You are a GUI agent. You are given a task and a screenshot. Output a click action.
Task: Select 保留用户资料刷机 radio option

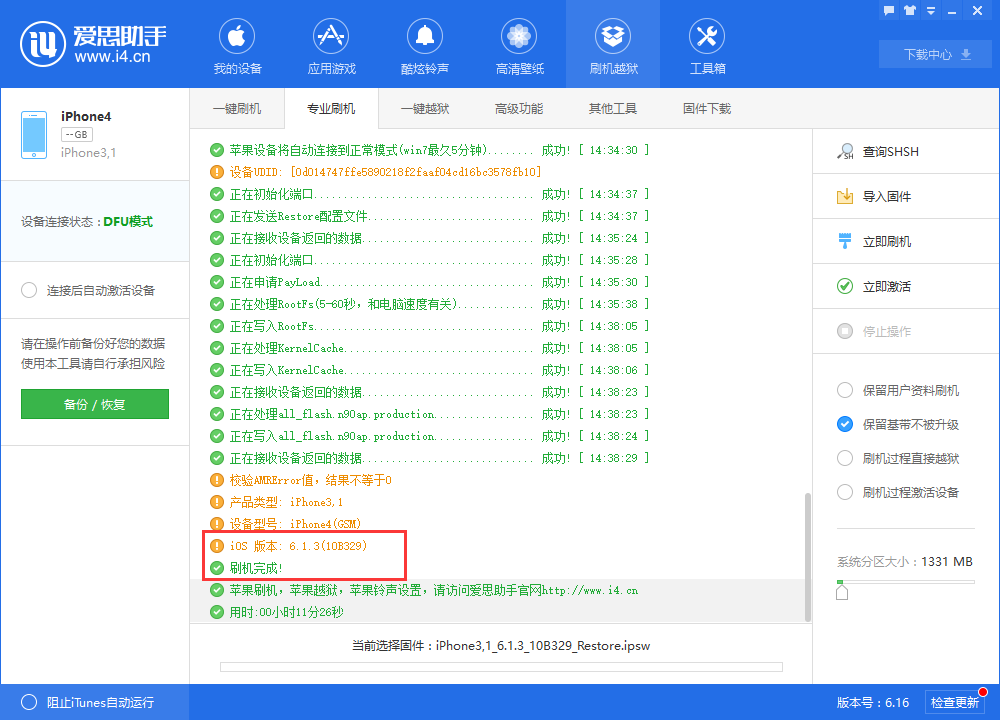[x=843, y=391]
